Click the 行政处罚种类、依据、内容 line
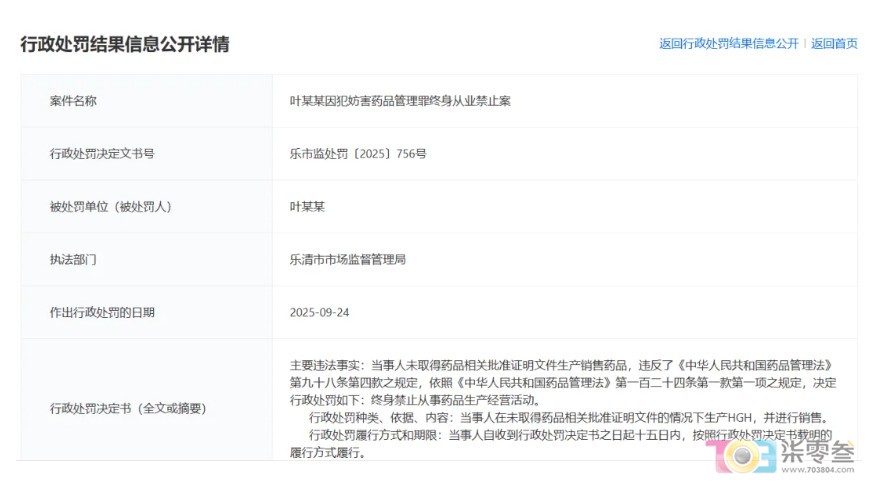This screenshot has width=876, height=485. [x=568, y=417]
